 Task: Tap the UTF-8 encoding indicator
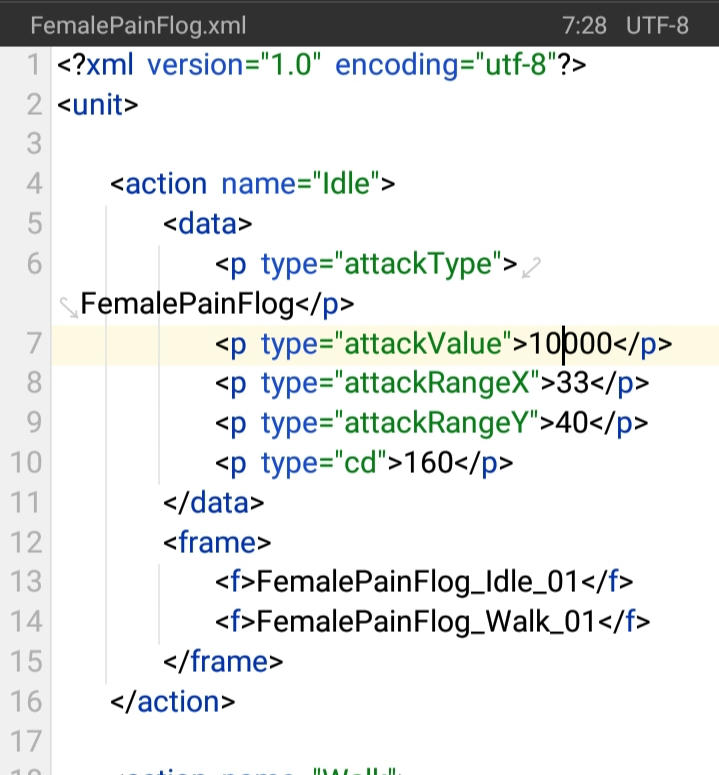[657, 26]
